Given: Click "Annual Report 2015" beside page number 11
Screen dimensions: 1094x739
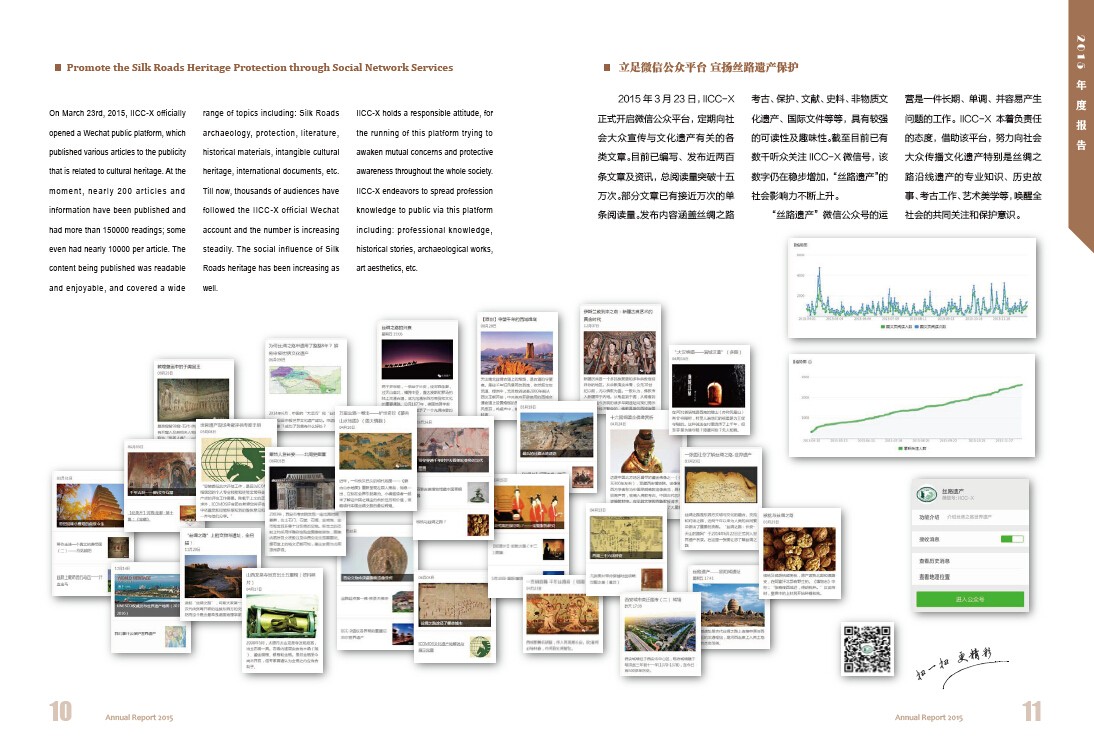Looking at the screenshot, I should click(929, 717).
